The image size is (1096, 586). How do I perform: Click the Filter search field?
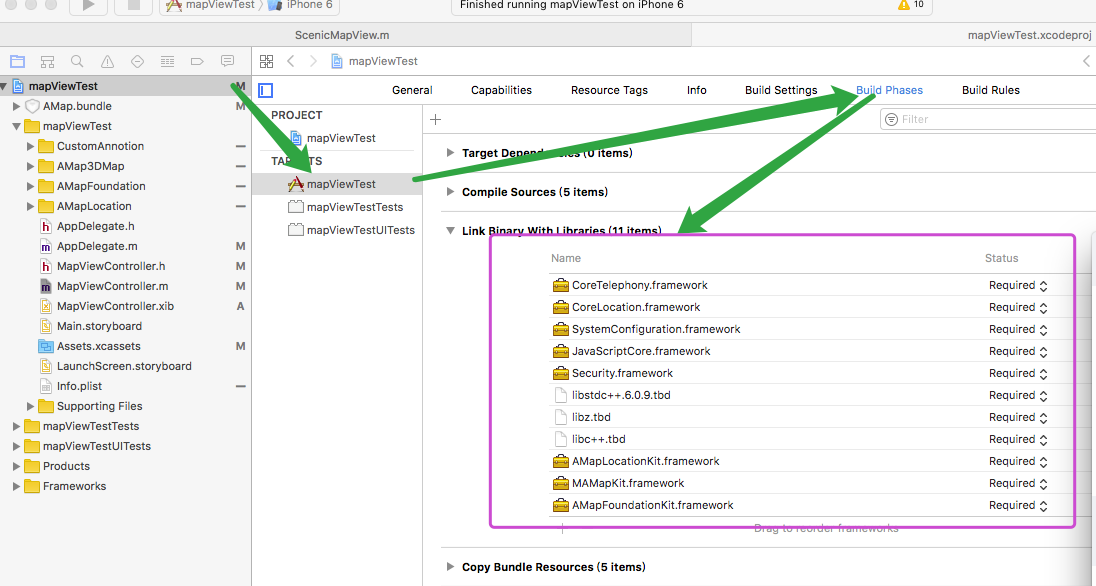(988, 120)
